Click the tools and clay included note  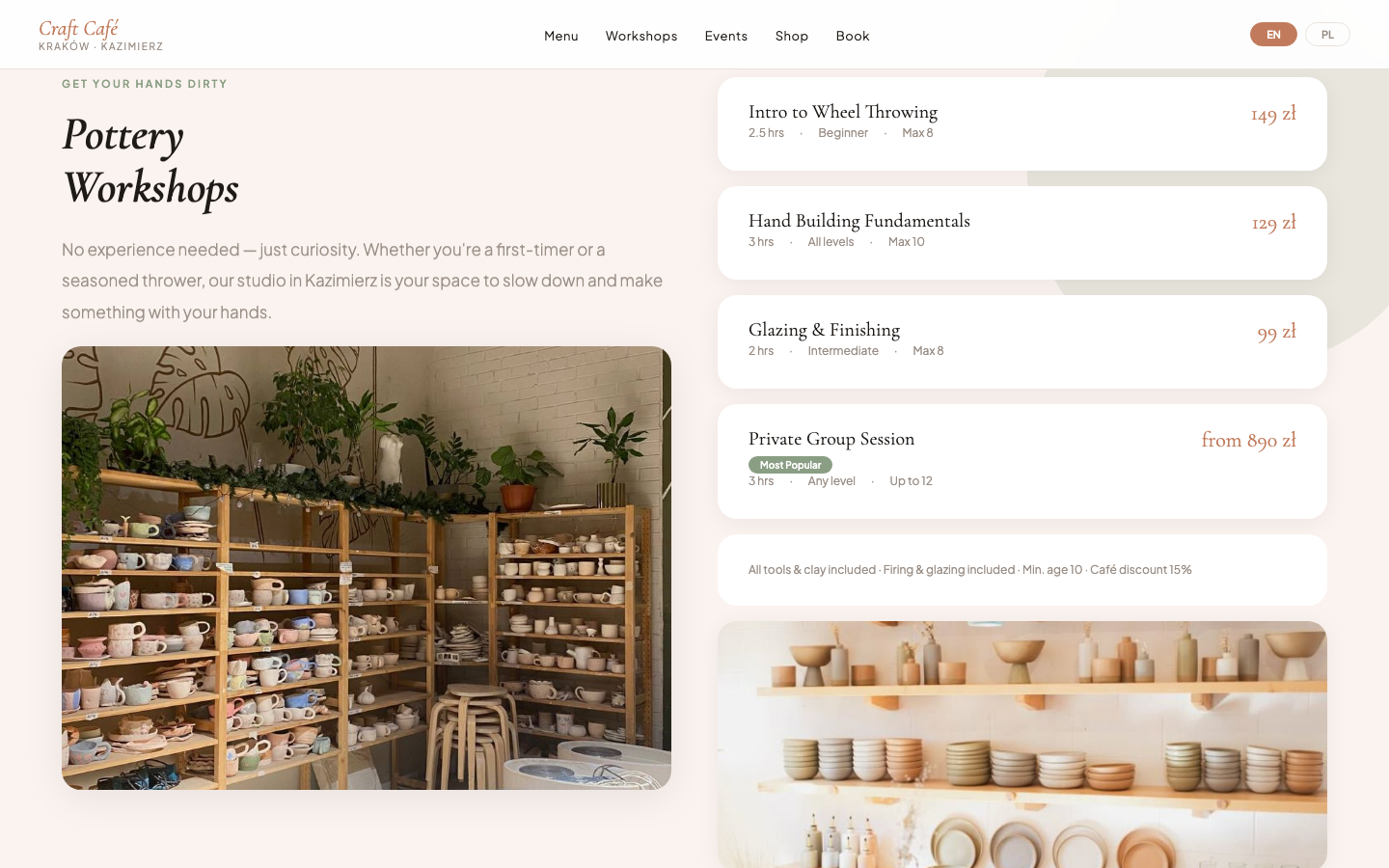click(x=969, y=570)
